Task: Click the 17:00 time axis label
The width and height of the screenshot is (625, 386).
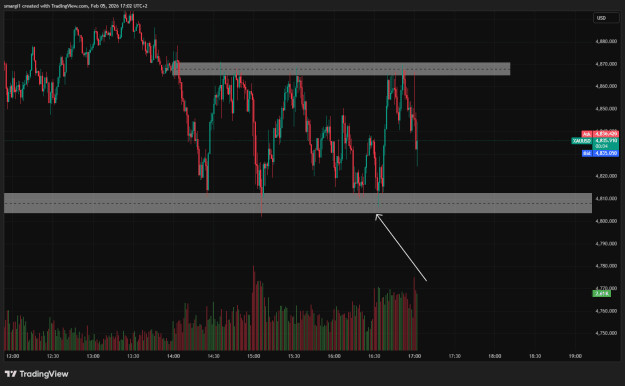Action: click(415, 356)
